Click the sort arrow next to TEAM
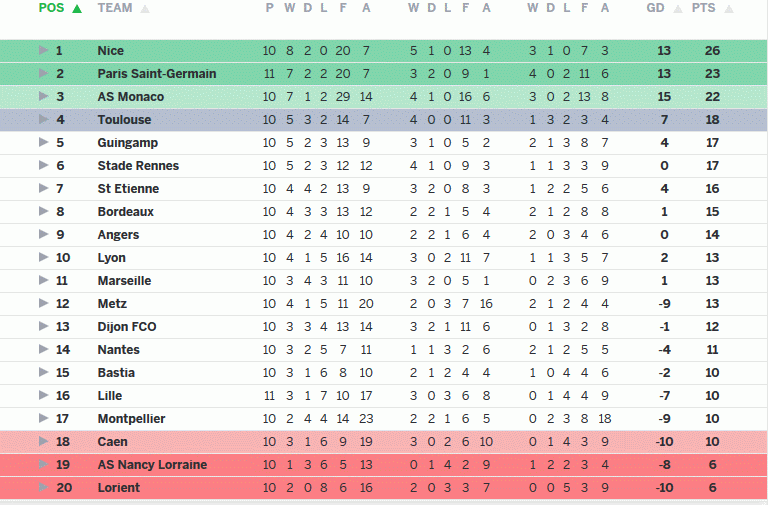Screen dimensions: 768x505 (x=145, y=9)
